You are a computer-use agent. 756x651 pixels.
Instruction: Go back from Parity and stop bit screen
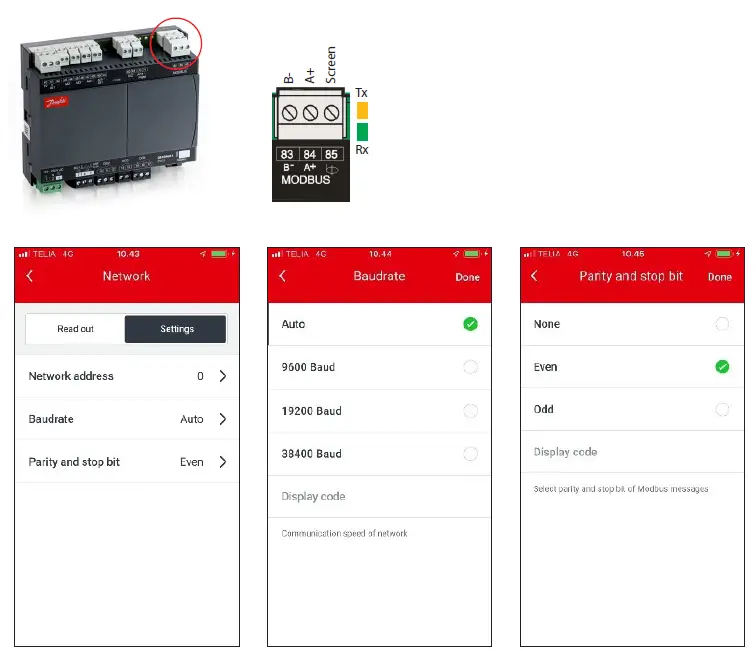[534, 276]
